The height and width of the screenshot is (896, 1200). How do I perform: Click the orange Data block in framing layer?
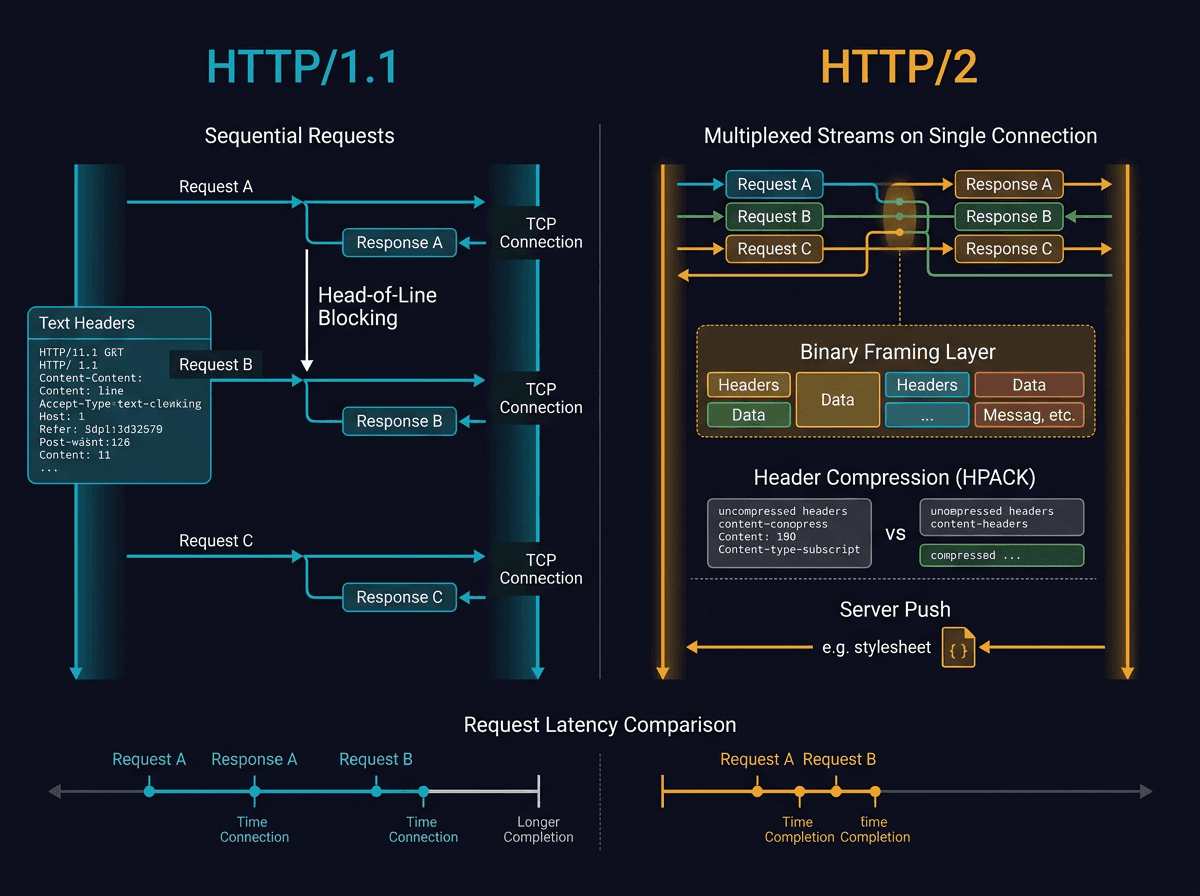point(837,399)
